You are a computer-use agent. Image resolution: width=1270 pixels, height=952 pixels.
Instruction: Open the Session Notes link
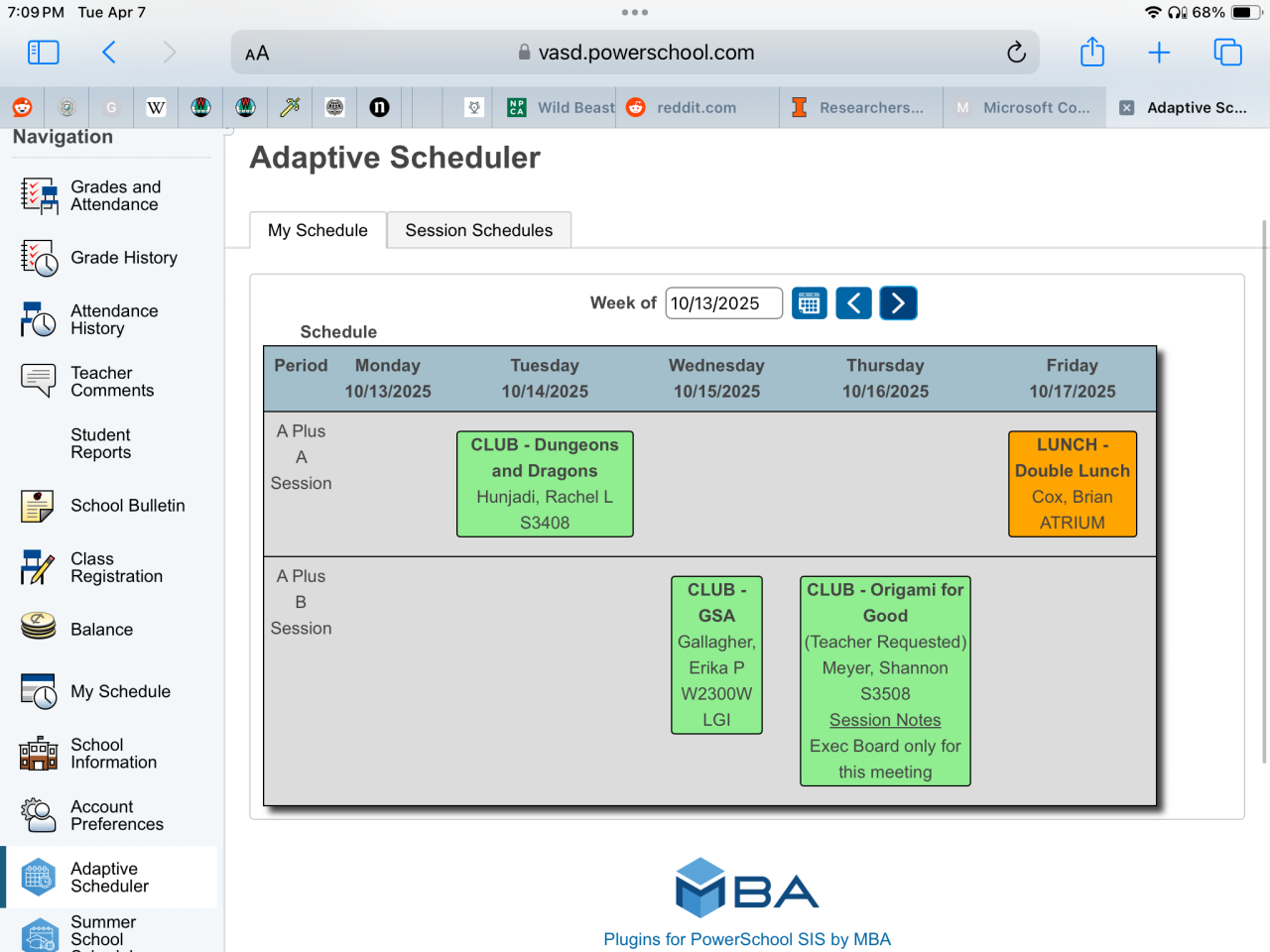(885, 720)
